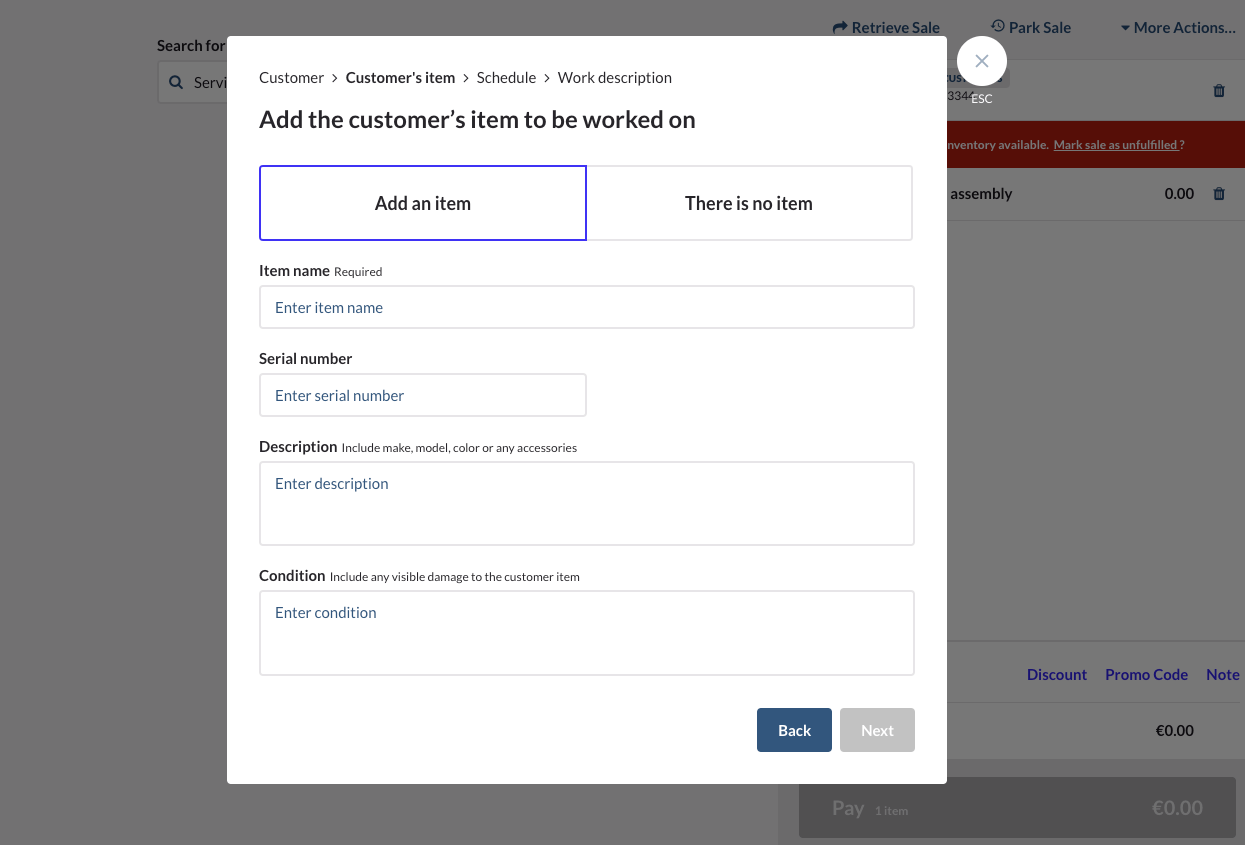1245x845 pixels.
Task: Open the Promo Code link
Action: point(1146,675)
